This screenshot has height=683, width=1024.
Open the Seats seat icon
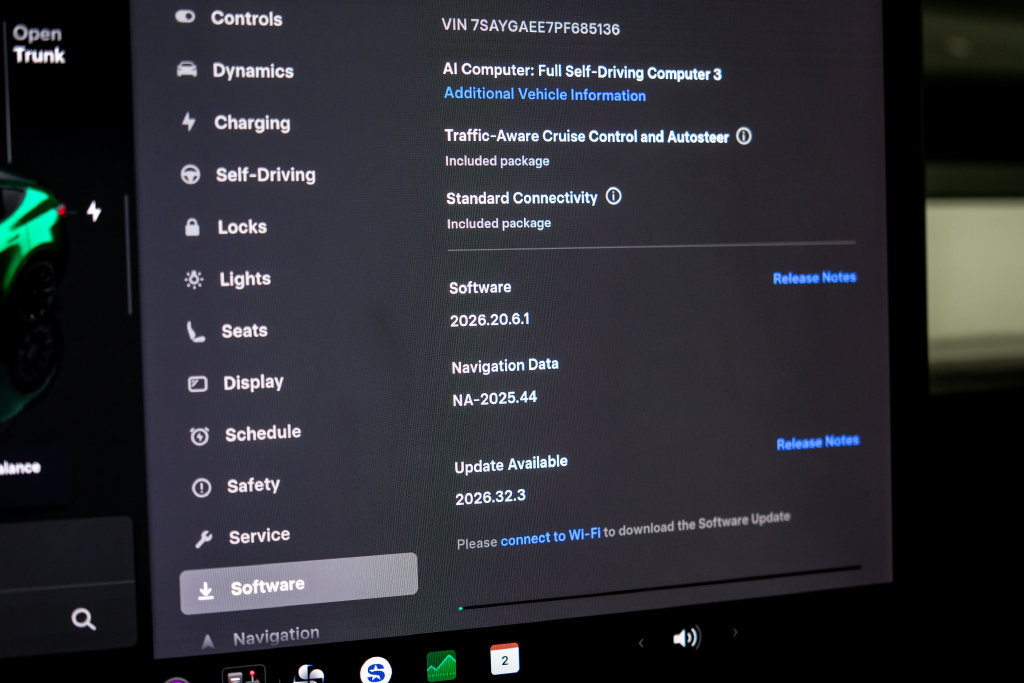(195, 332)
